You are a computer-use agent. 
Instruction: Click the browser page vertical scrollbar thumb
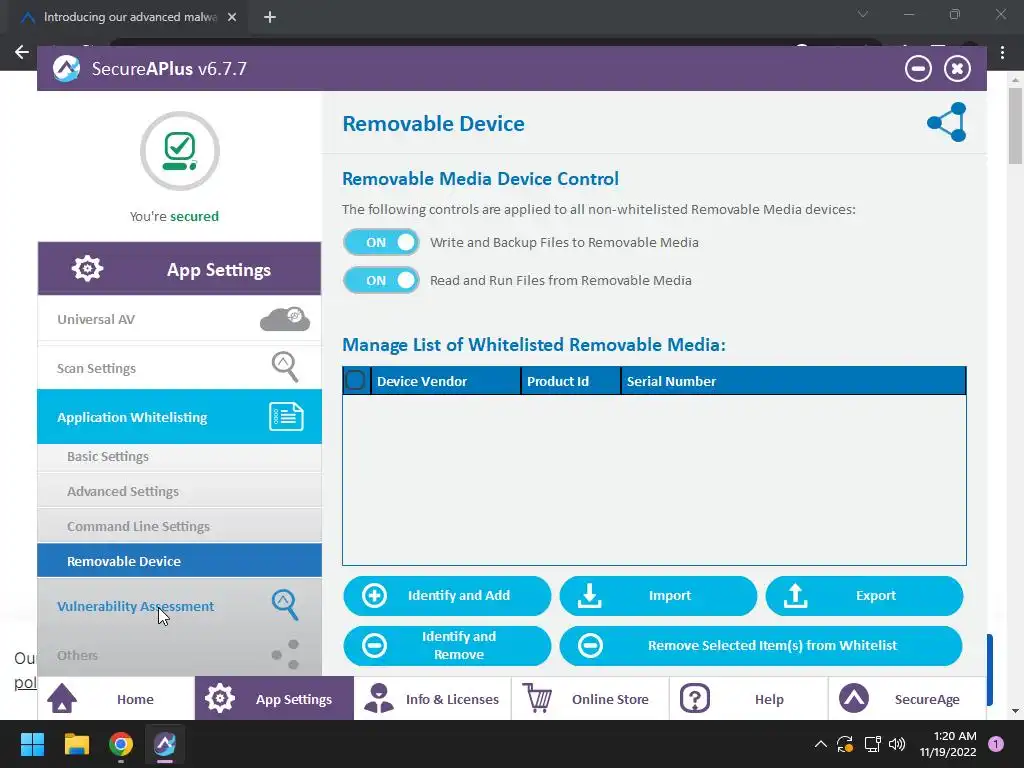click(x=1015, y=125)
